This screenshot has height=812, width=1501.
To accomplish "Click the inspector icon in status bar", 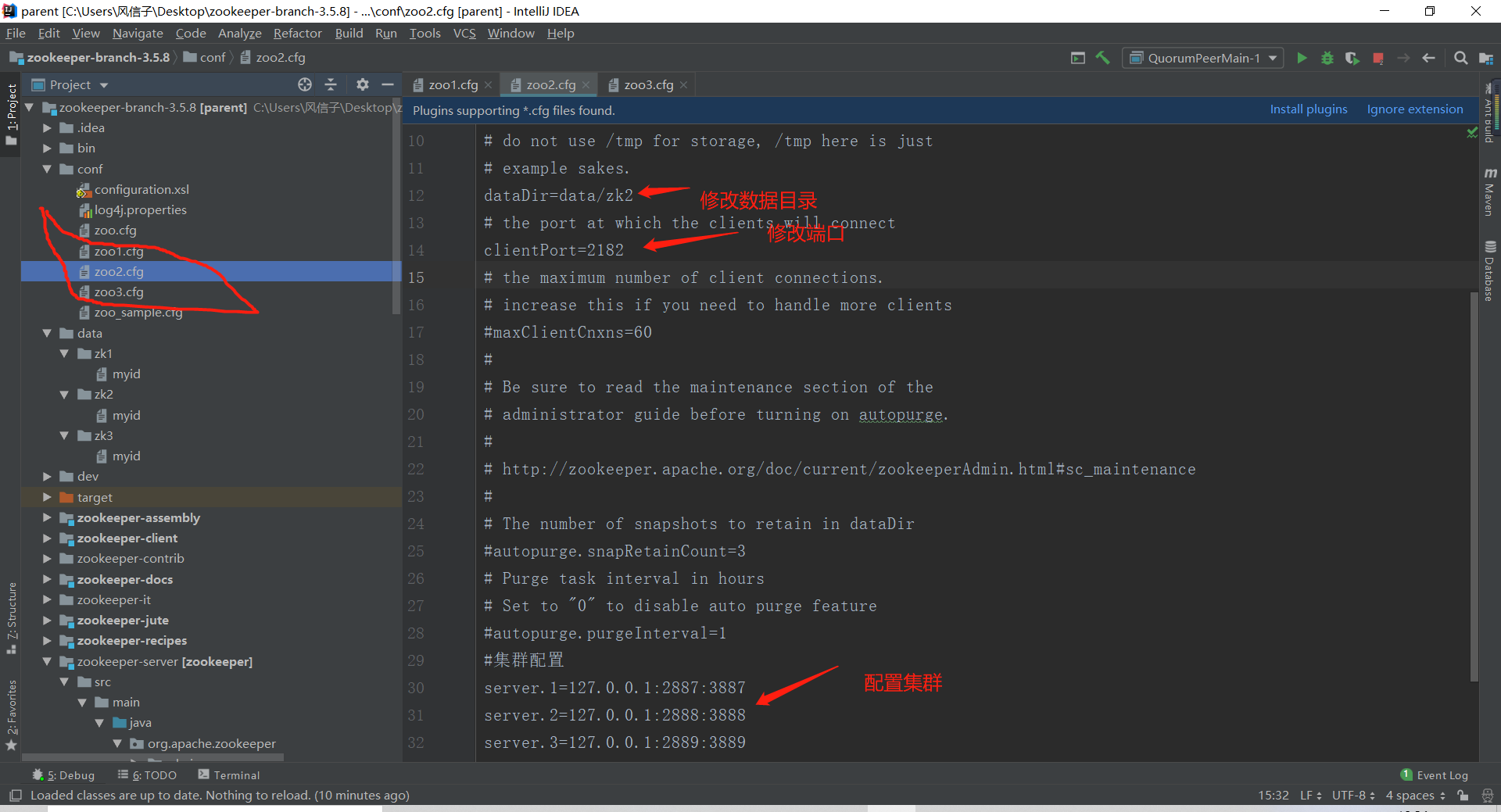I will pos(1487,796).
